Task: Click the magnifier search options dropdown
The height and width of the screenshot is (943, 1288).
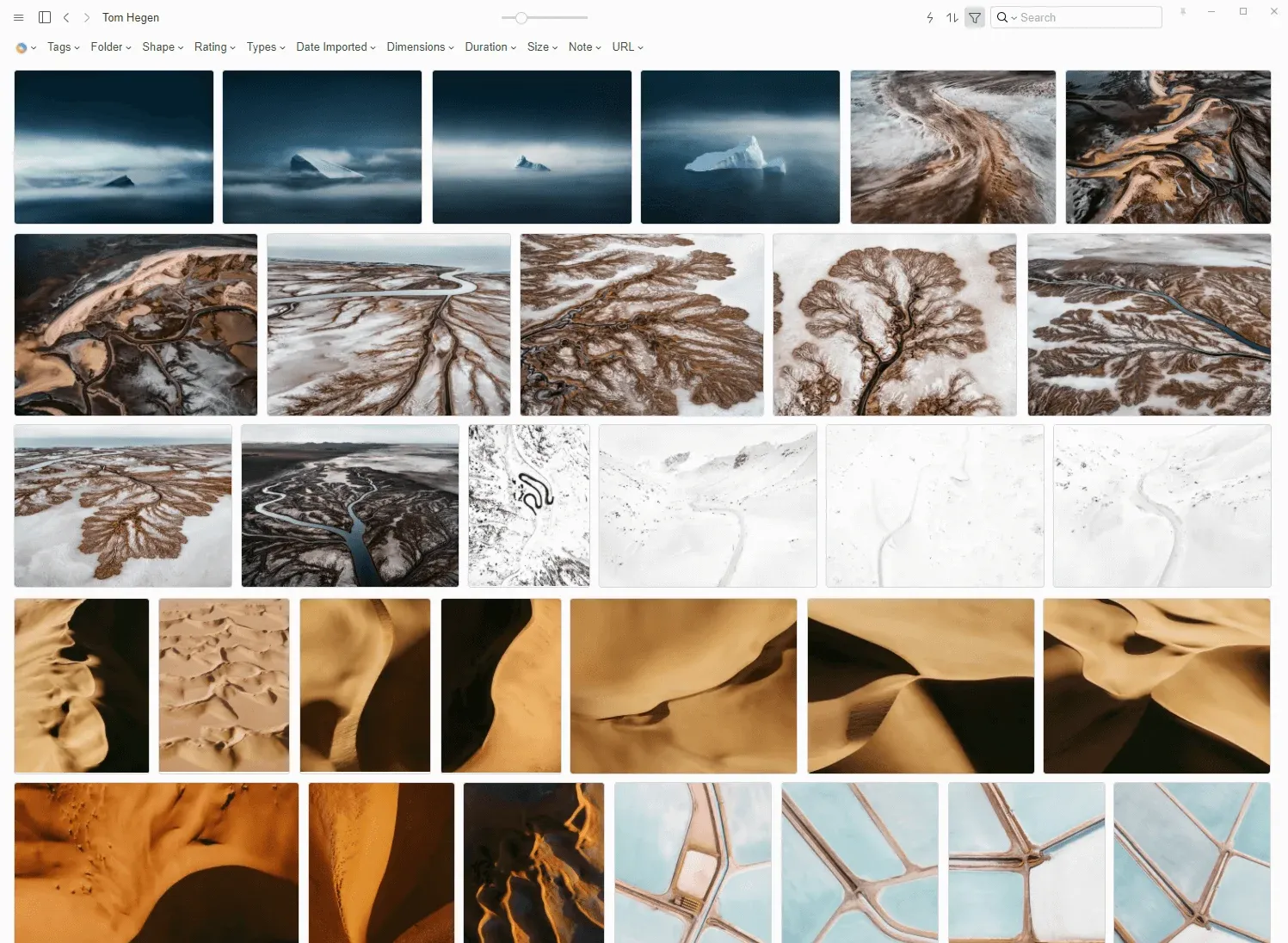Action: click(x=1006, y=17)
